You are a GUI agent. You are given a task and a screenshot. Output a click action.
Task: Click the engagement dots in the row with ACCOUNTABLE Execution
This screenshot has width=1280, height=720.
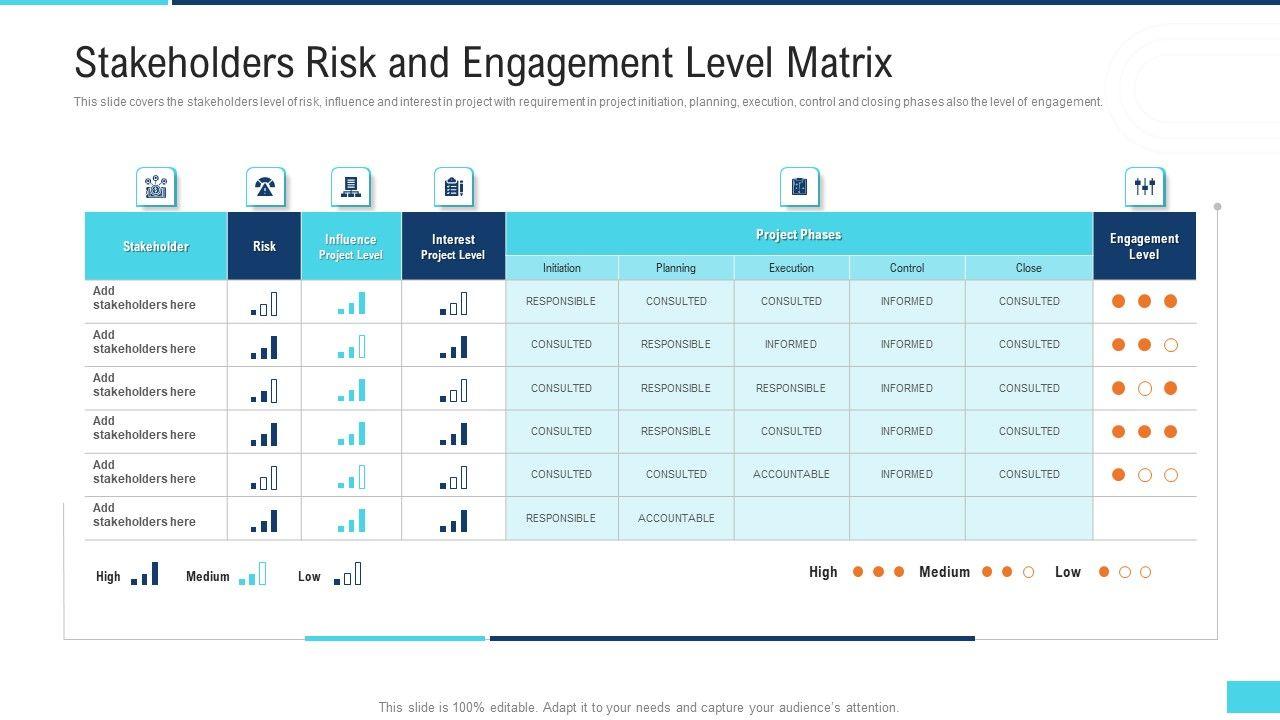1145,475
